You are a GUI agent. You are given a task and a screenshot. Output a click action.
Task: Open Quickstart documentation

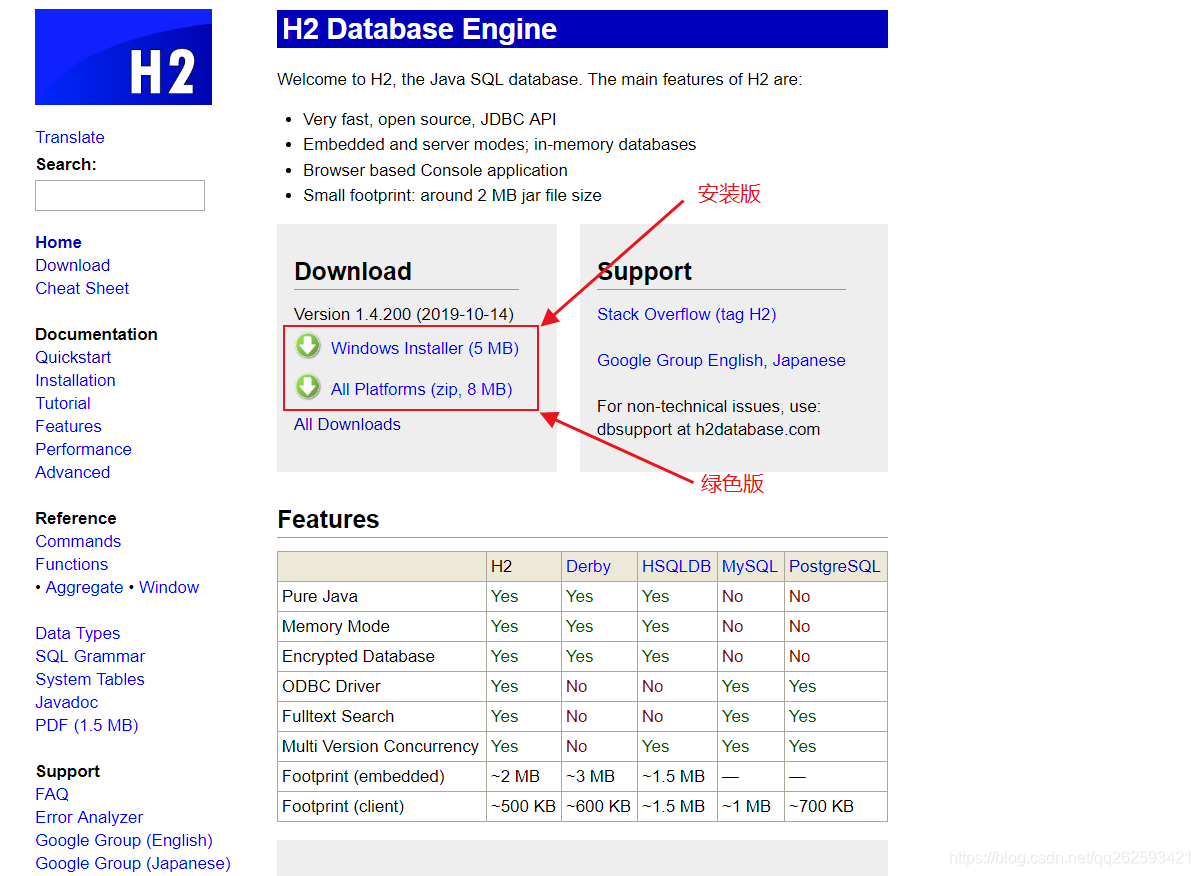pyautogui.click(x=73, y=357)
